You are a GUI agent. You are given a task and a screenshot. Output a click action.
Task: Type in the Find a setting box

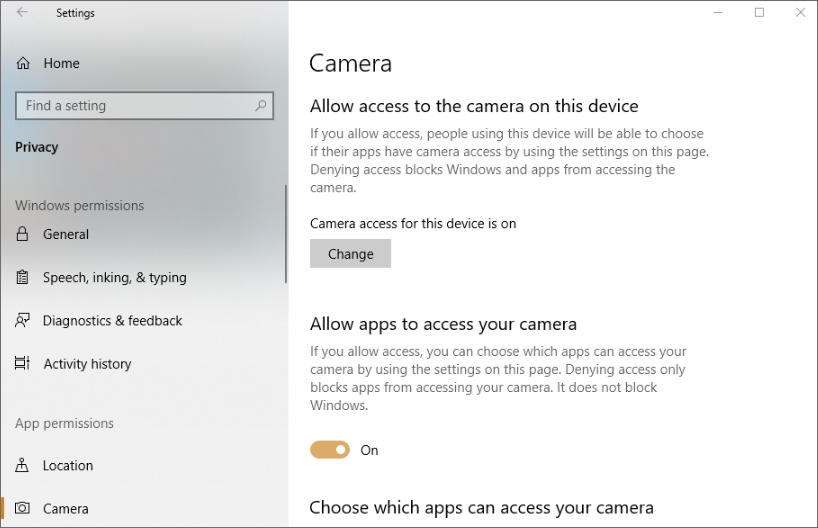[x=135, y=106]
